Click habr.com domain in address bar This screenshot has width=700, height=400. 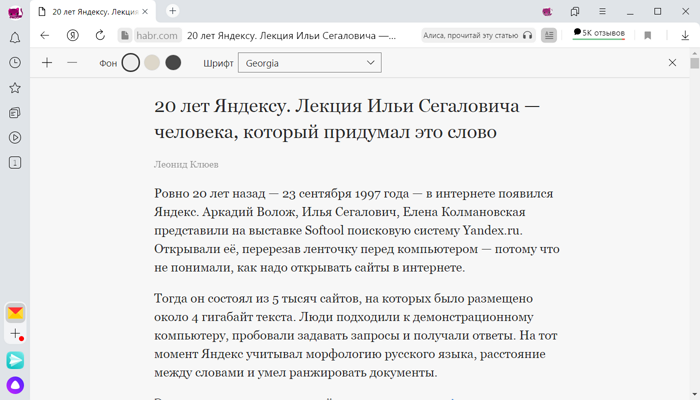pyautogui.click(x=157, y=35)
